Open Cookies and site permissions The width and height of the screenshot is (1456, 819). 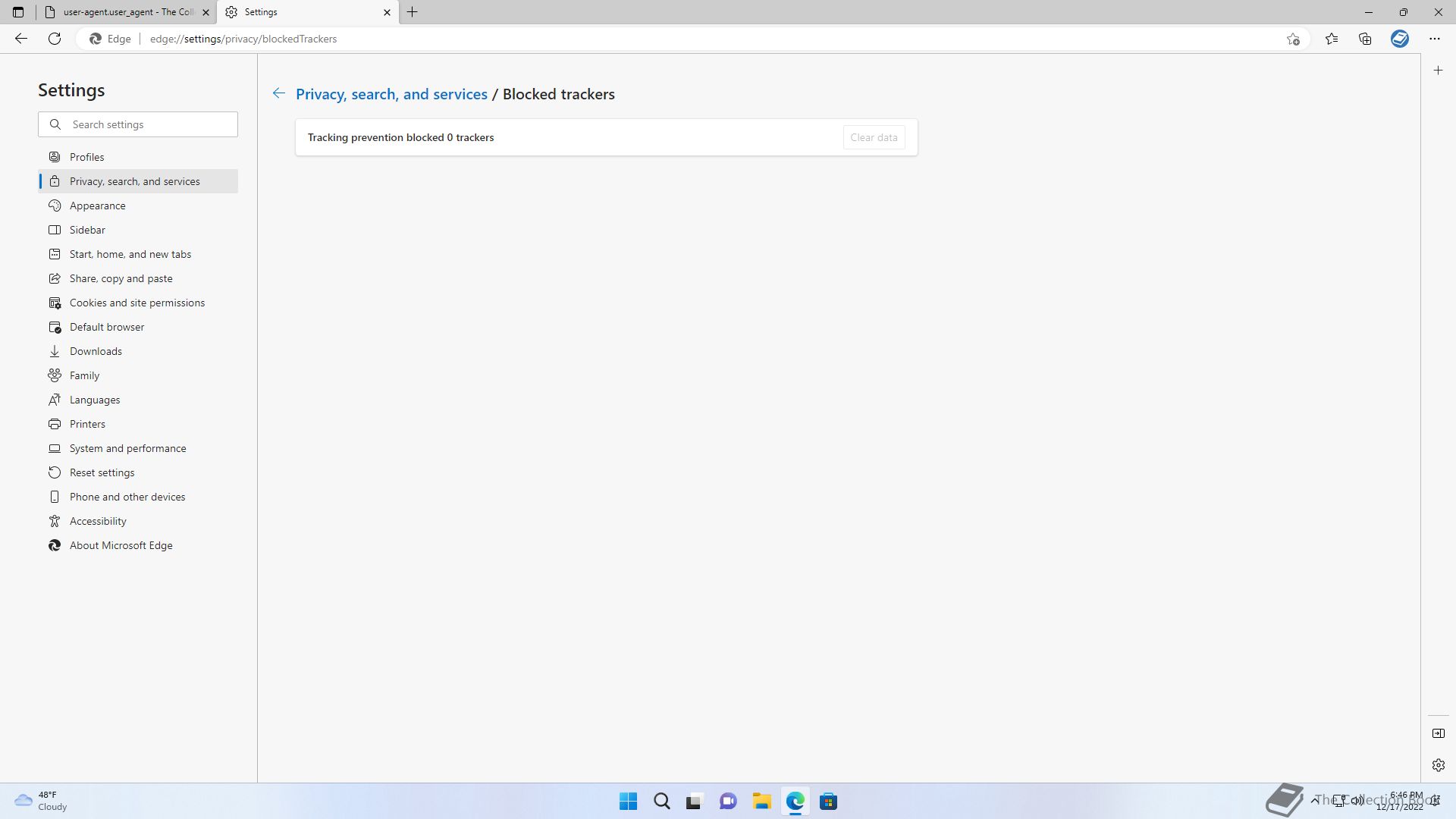pos(138,303)
